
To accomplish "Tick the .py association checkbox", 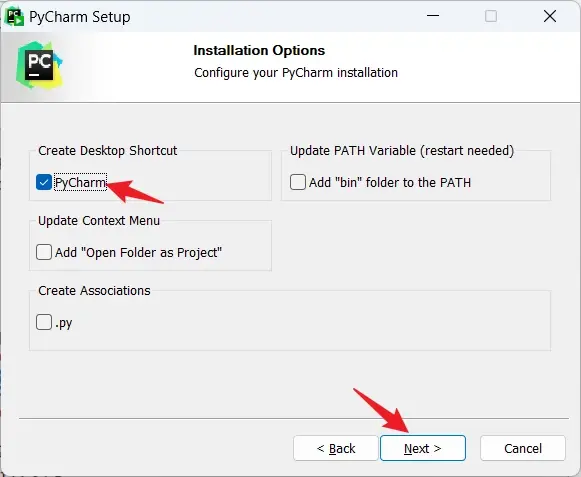I will (x=44, y=322).
